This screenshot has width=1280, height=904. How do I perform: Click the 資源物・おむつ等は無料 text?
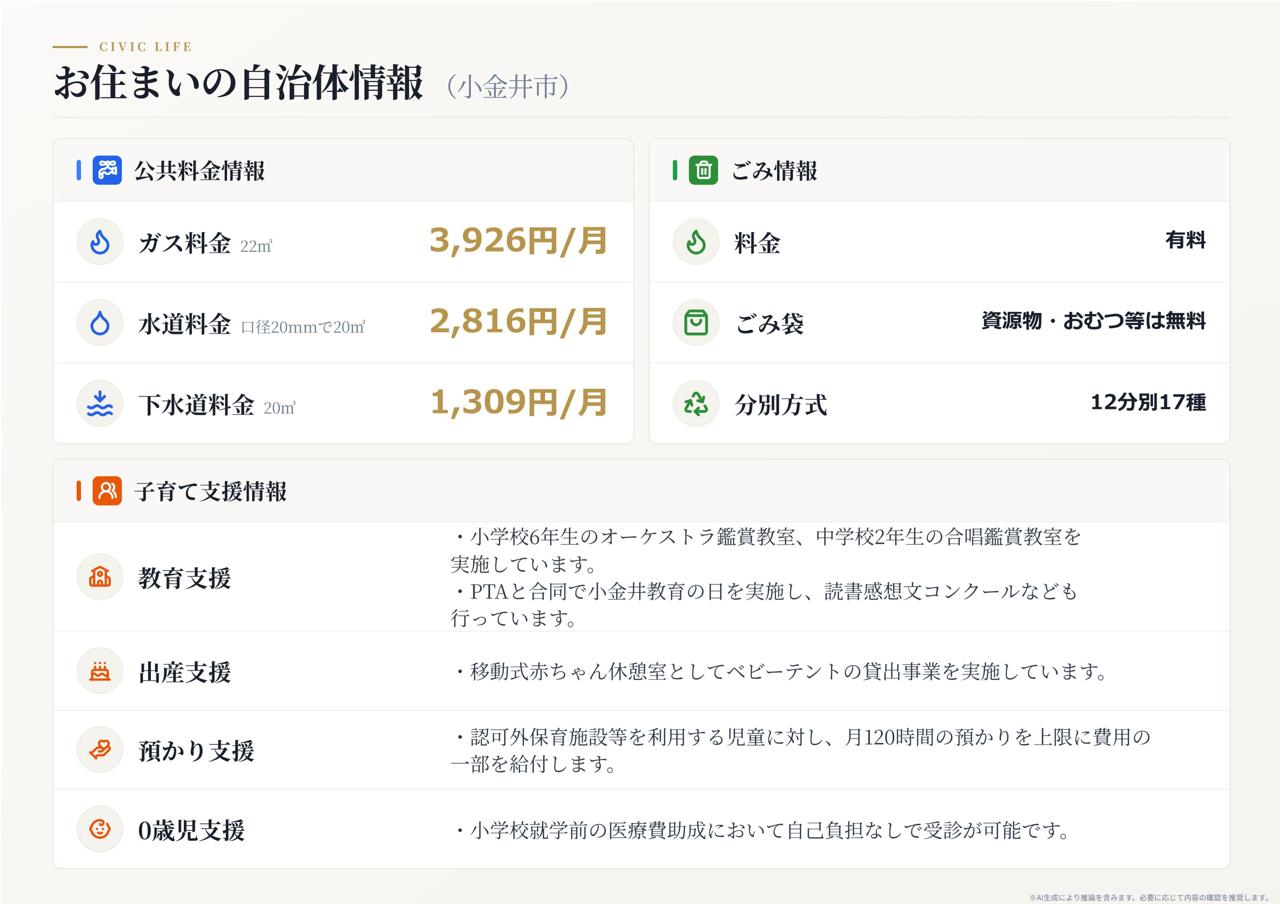click(x=1093, y=322)
